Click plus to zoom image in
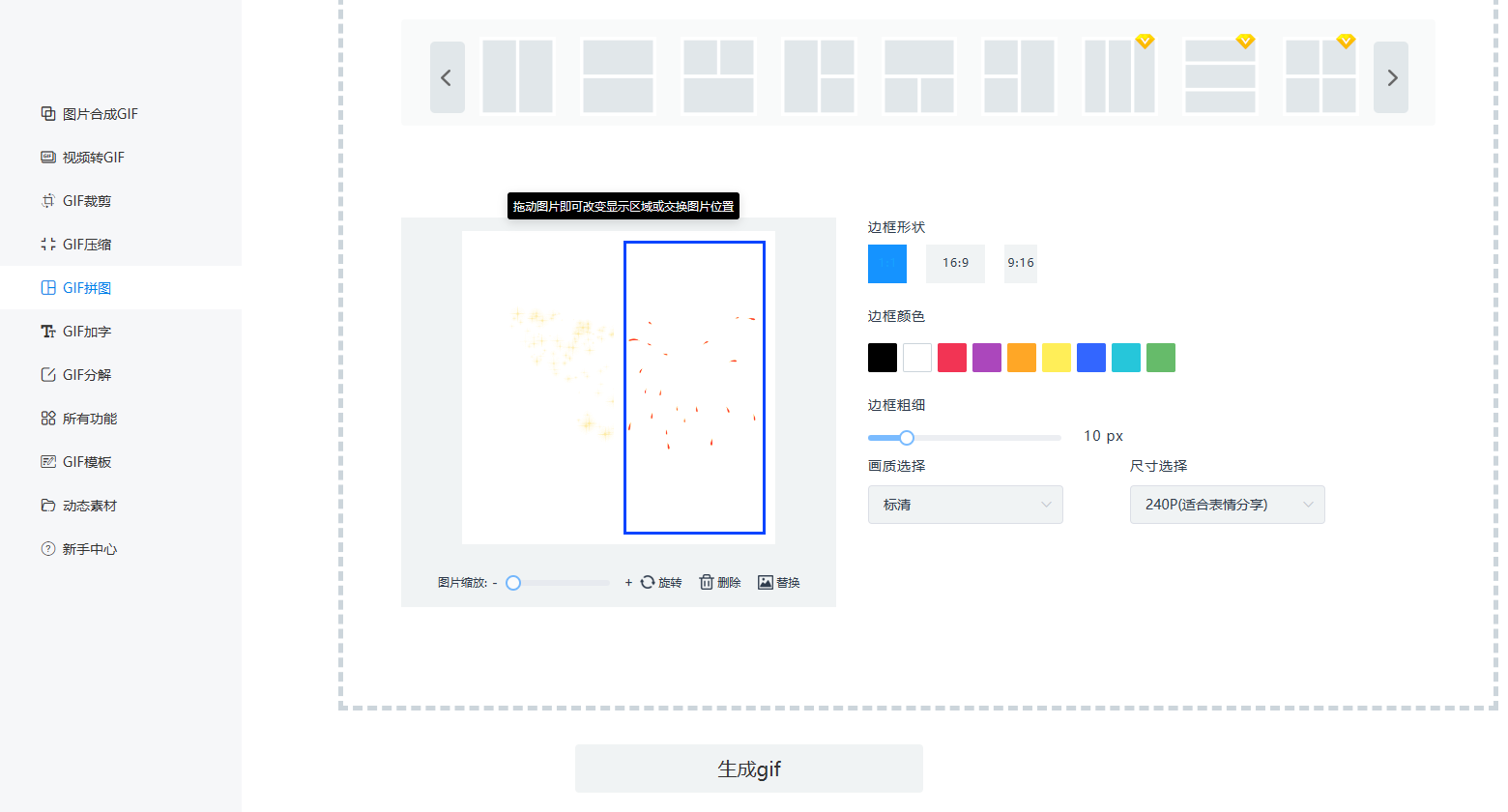Viewport: 1508px width, 812px height. [628, 583]
